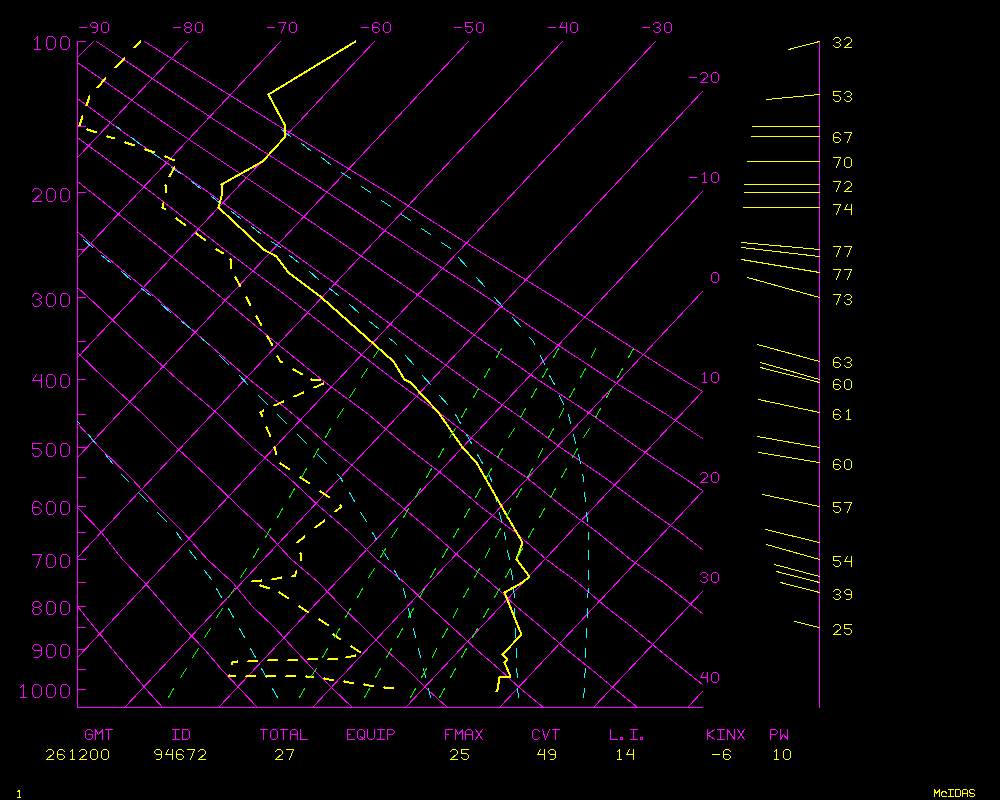Select the 500 pressure level label
This screenshot has width=1000, height=800.
point(51,451)
